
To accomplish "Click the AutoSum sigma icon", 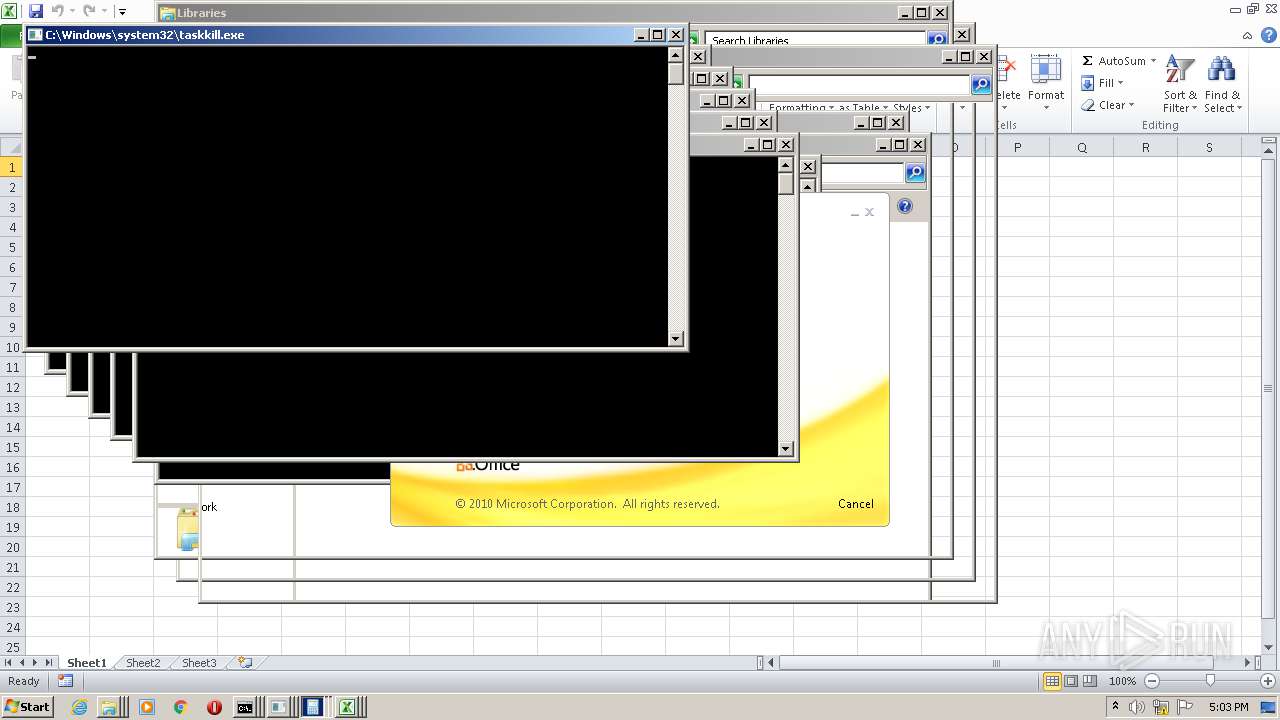I will coord(1087,61).
